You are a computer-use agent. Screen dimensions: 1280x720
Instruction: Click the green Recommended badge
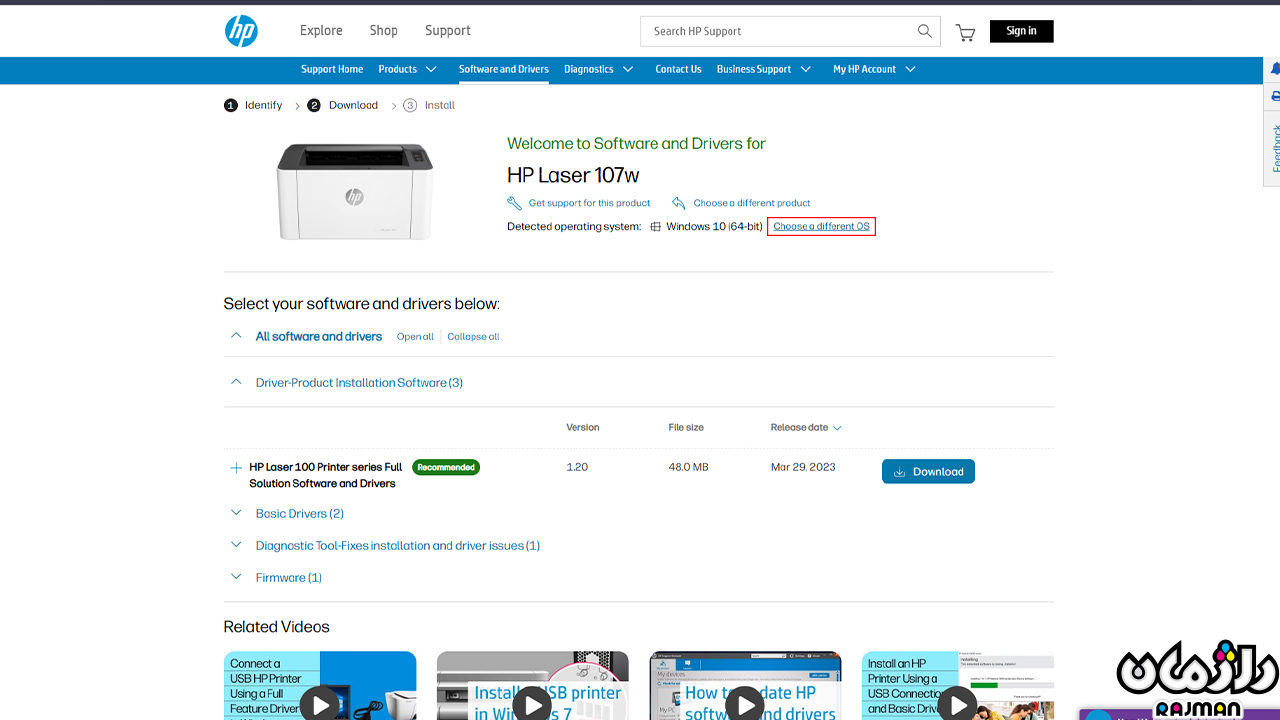446,467
